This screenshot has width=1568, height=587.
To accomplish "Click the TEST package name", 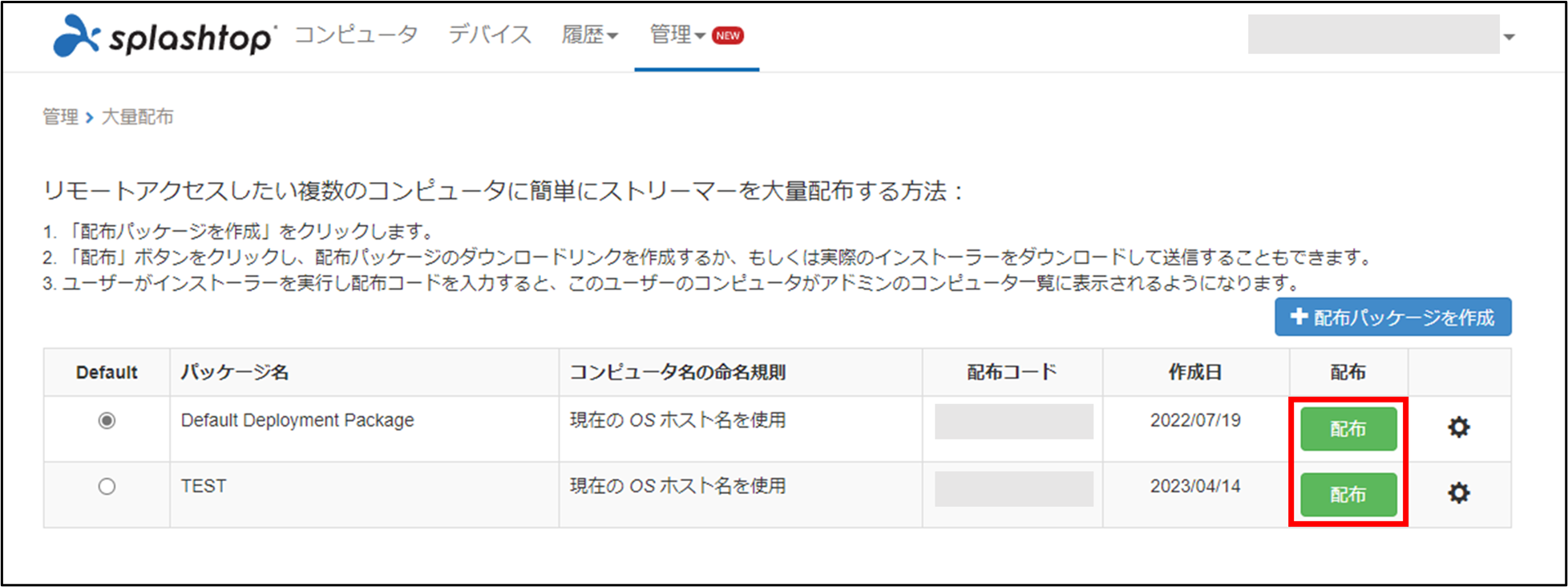I will pos(204,486).
